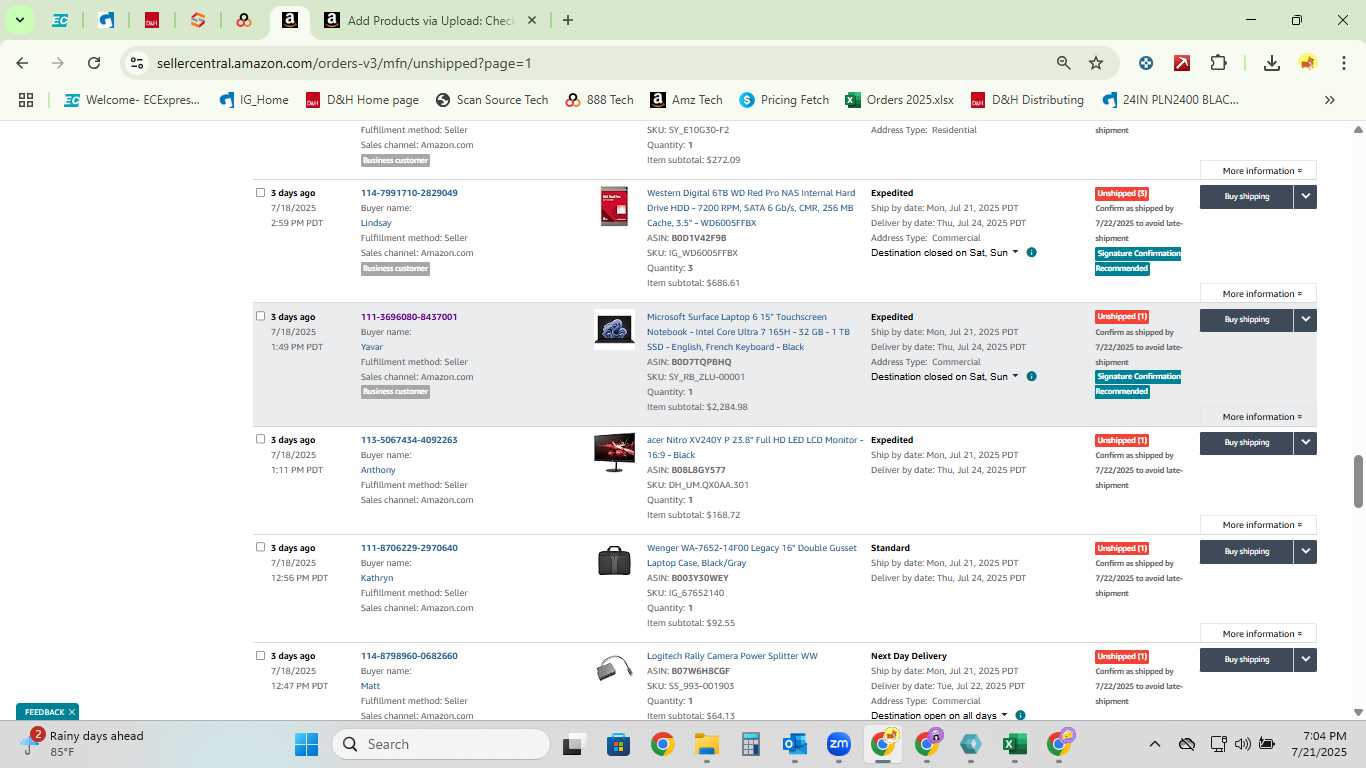Image resolution: width=1366 pixels, height=768 pixels.
Task: Open Zoom from the taskbar
Action: [839, 744]
